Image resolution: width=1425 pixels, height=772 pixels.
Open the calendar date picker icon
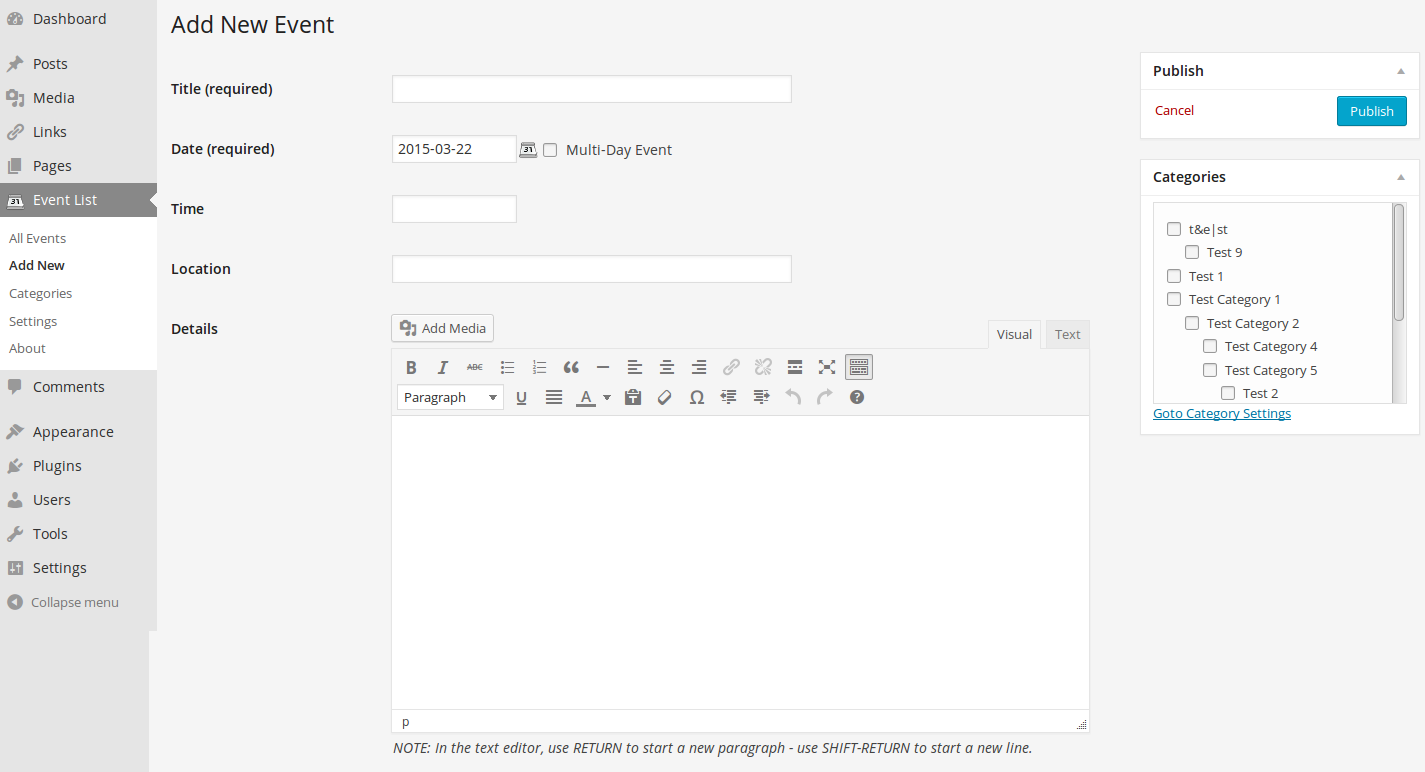pos(528,150)
